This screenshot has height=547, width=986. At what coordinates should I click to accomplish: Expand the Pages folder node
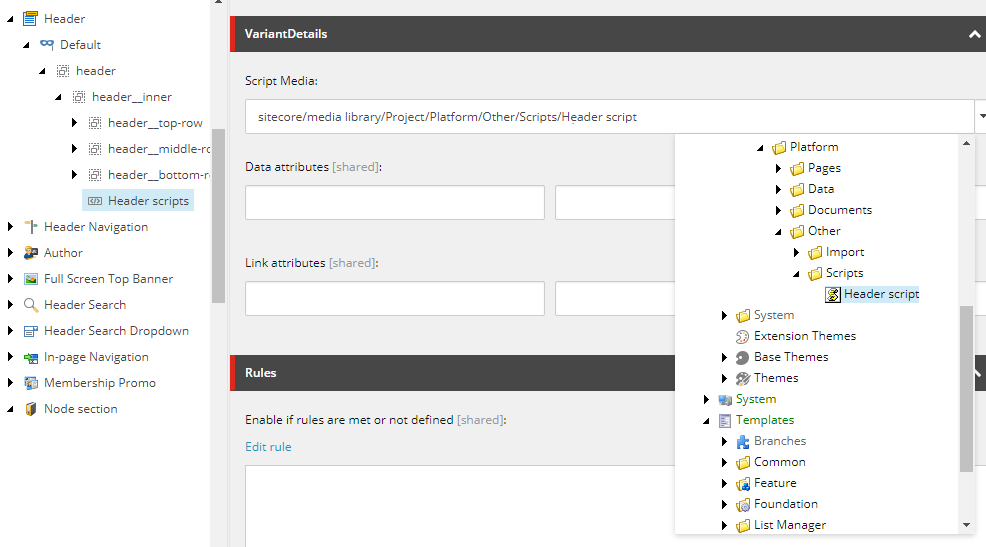tap(779, 168)
